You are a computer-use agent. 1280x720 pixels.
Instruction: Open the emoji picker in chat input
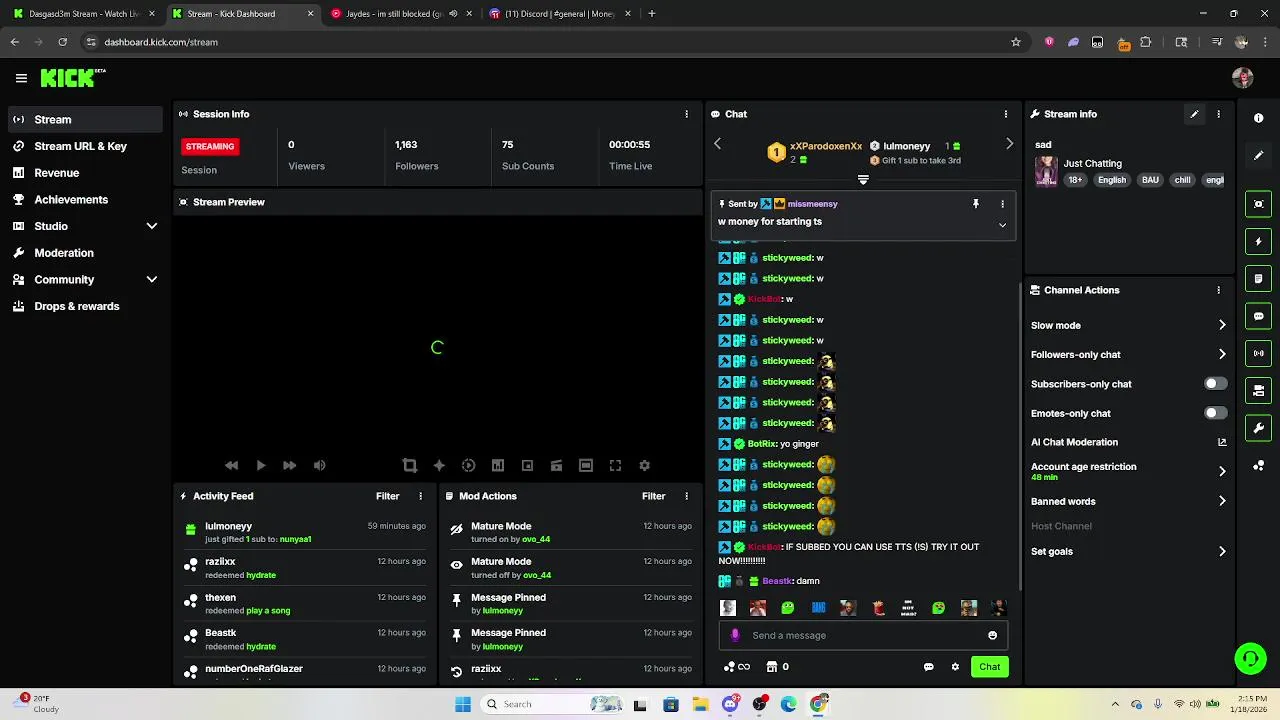coord(992,635)
